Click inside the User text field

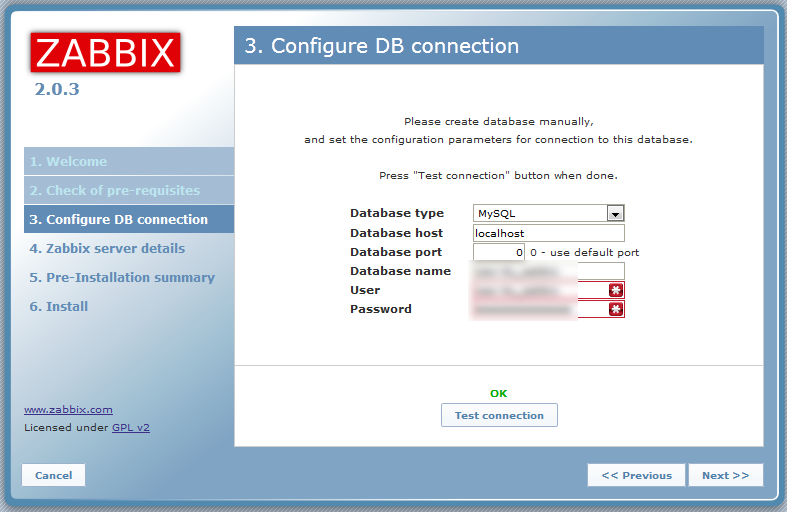point(540,290)
